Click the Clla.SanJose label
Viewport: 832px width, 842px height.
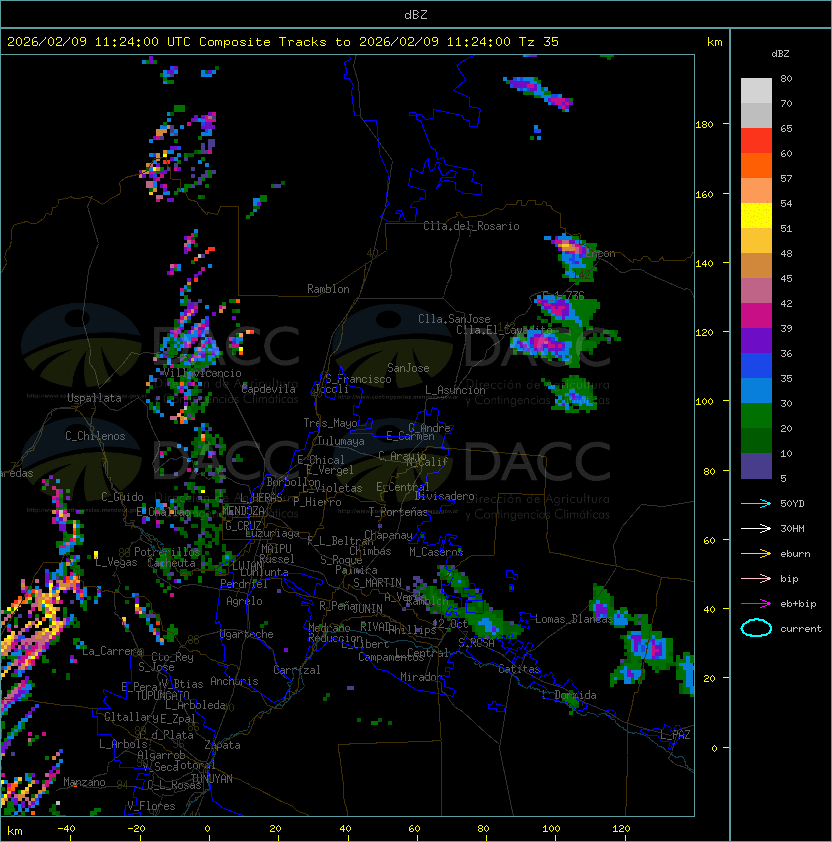[454, 319]
